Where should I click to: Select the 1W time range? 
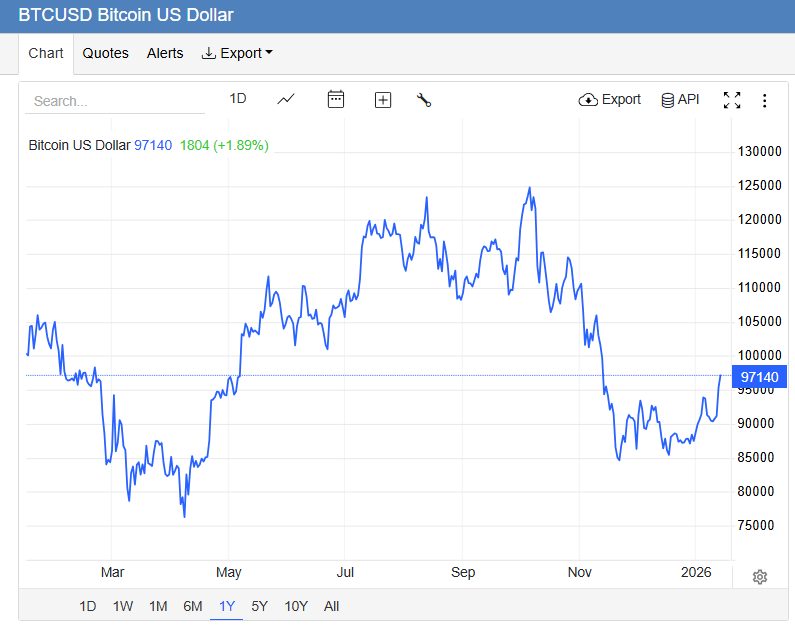[123, 606]
